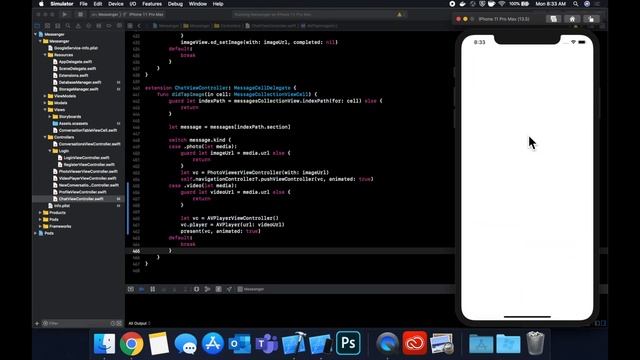Open the Debug menu
This screenshot has height=360, width=640.
175,4
